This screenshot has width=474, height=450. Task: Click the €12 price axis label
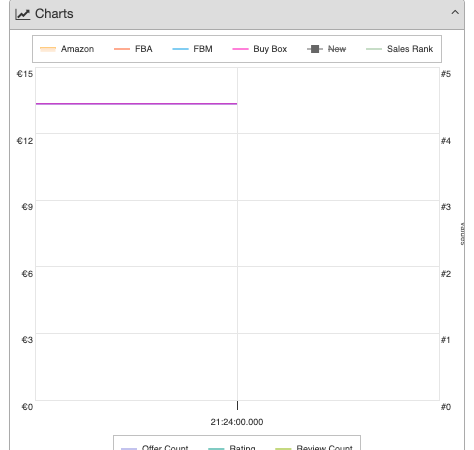(25, 141)
